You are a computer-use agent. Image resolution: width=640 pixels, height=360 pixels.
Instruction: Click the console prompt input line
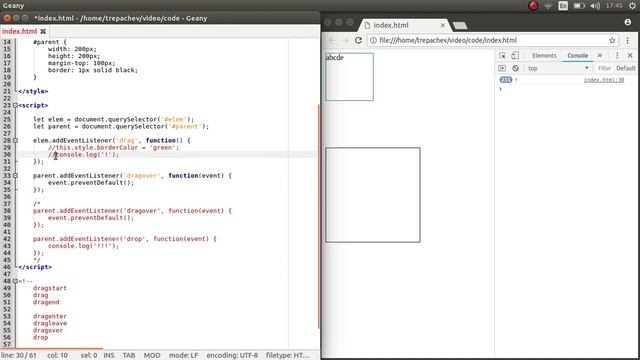click(567, 89)
